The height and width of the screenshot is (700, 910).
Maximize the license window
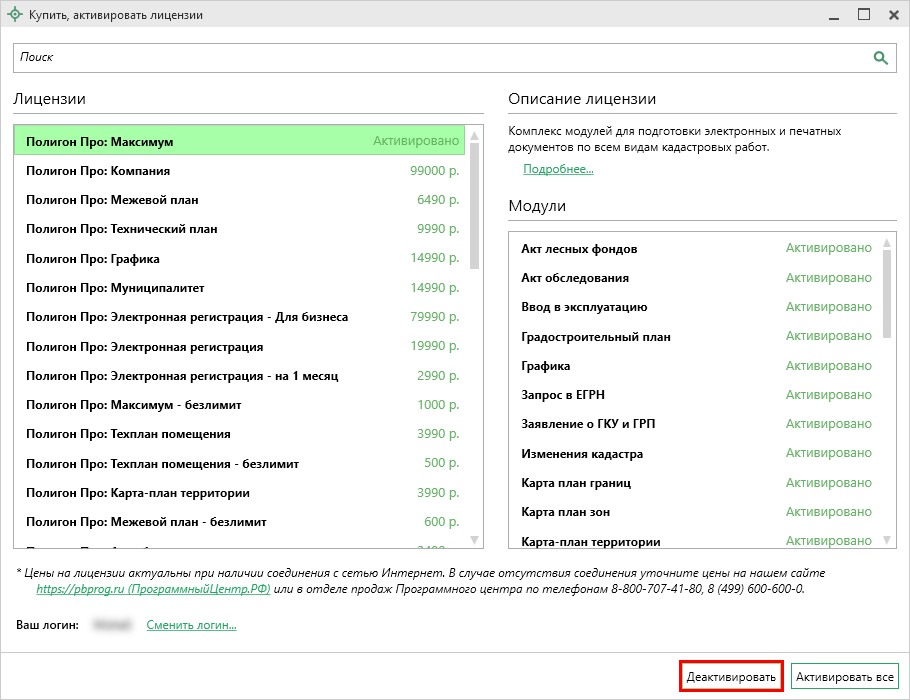point(864,14)
